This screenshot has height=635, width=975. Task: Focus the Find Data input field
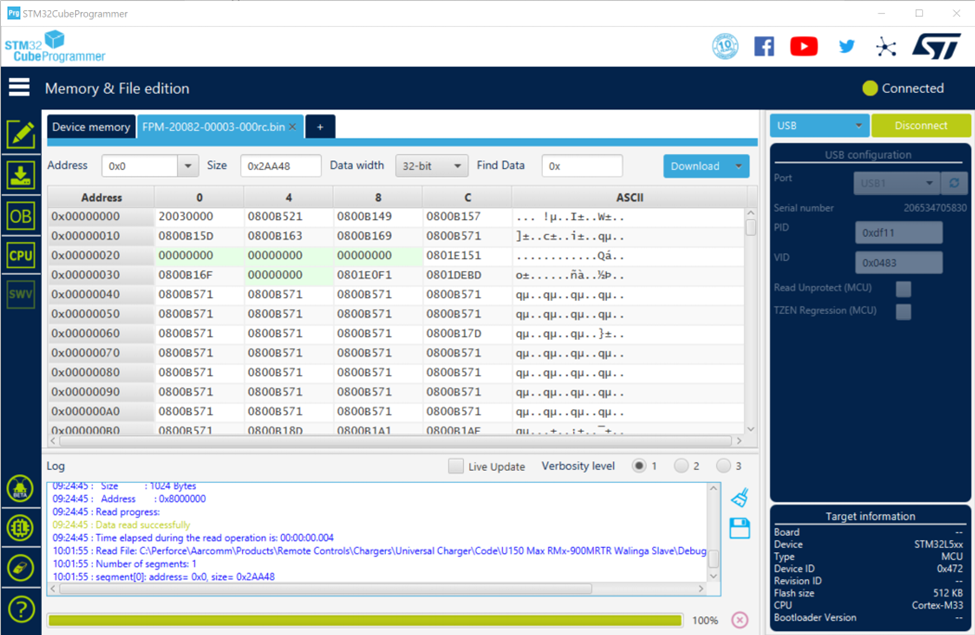pyautogui.click(x=582, y=166)
